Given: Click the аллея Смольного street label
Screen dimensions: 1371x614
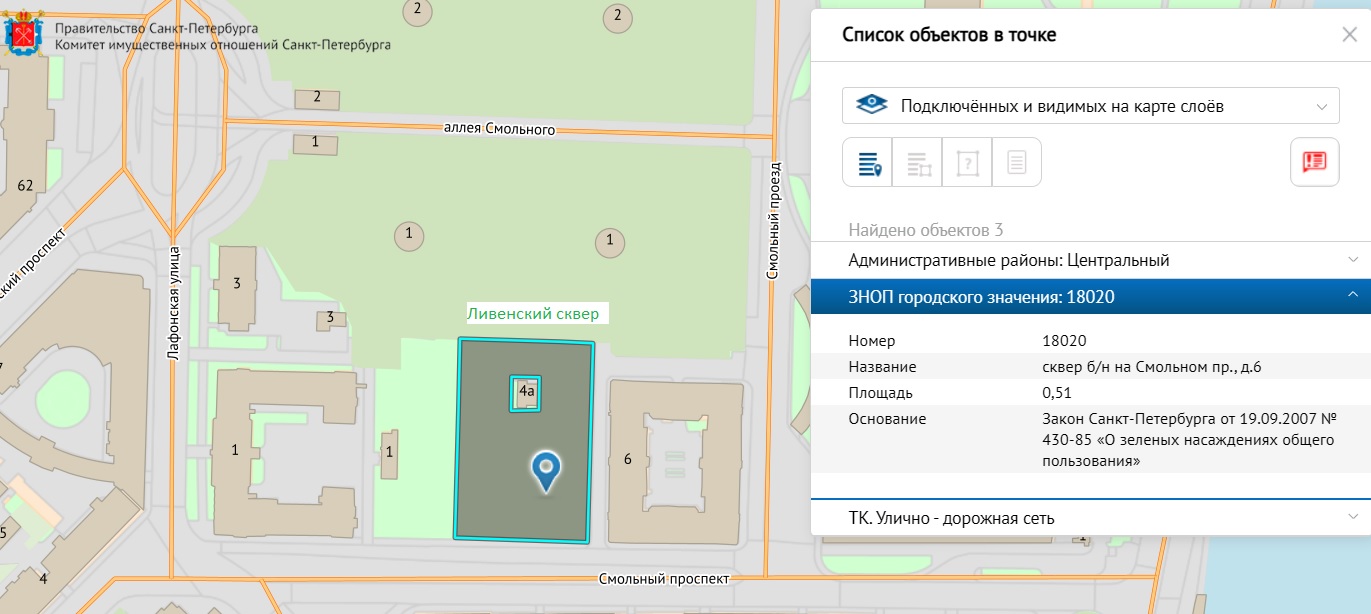Looking at the screenshot, I should 499,129.
